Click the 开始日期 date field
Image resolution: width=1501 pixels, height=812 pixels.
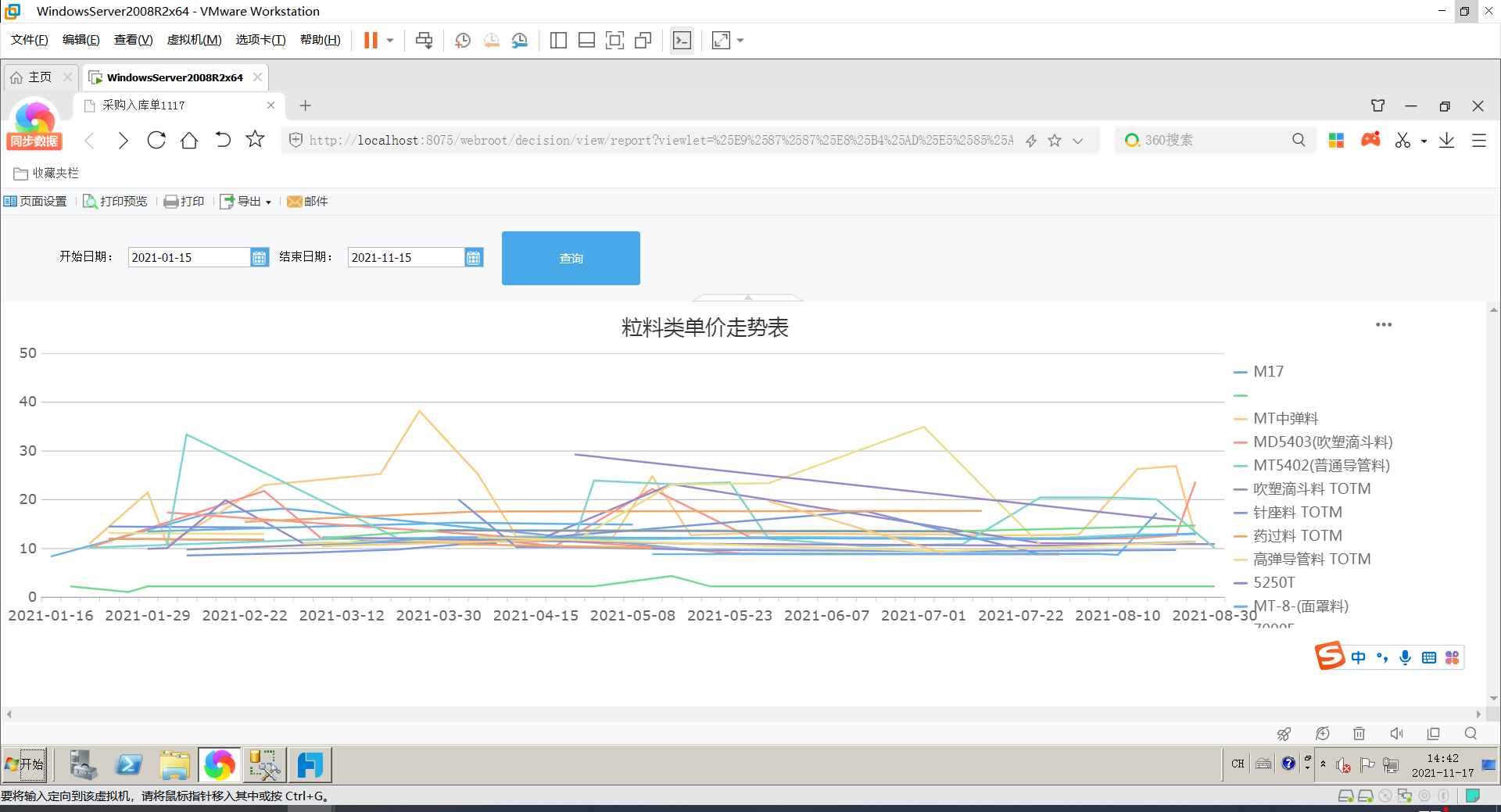(189, 257)
